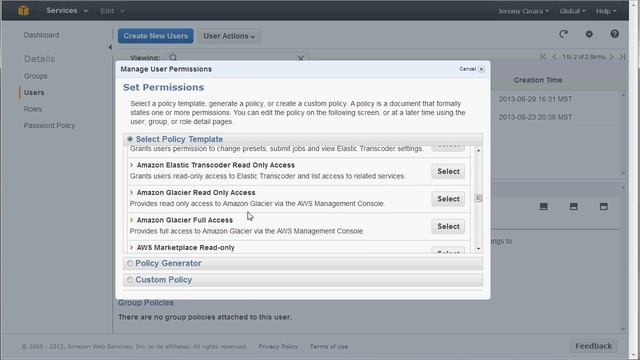Open the Privacy Policy link
Screen dimensions: 640x360
click(x=278, y=347)
